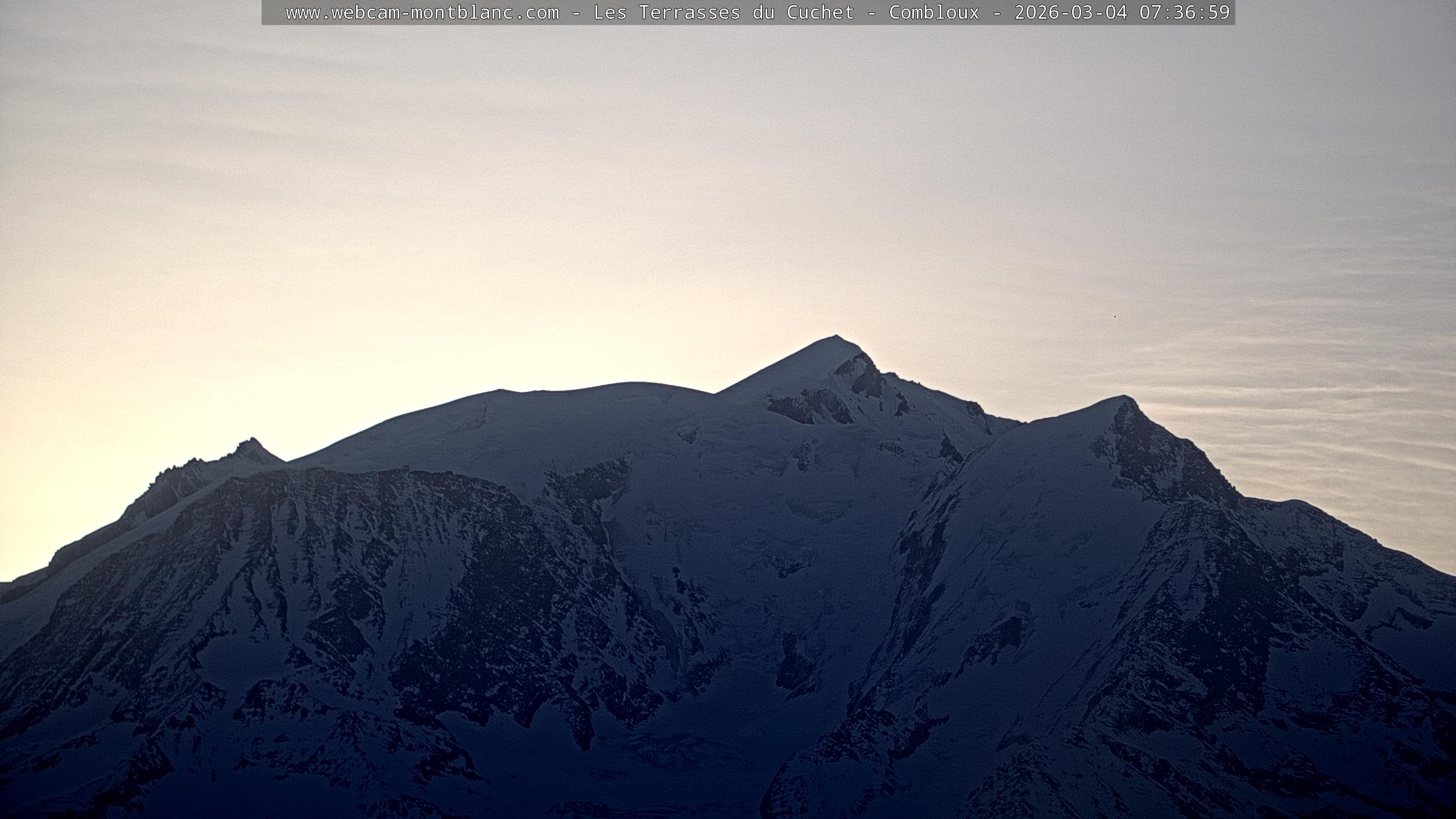This screenshot has width=1456, height=819.
Task: Click the 'Combloux' location label
Action: (934, 13)
